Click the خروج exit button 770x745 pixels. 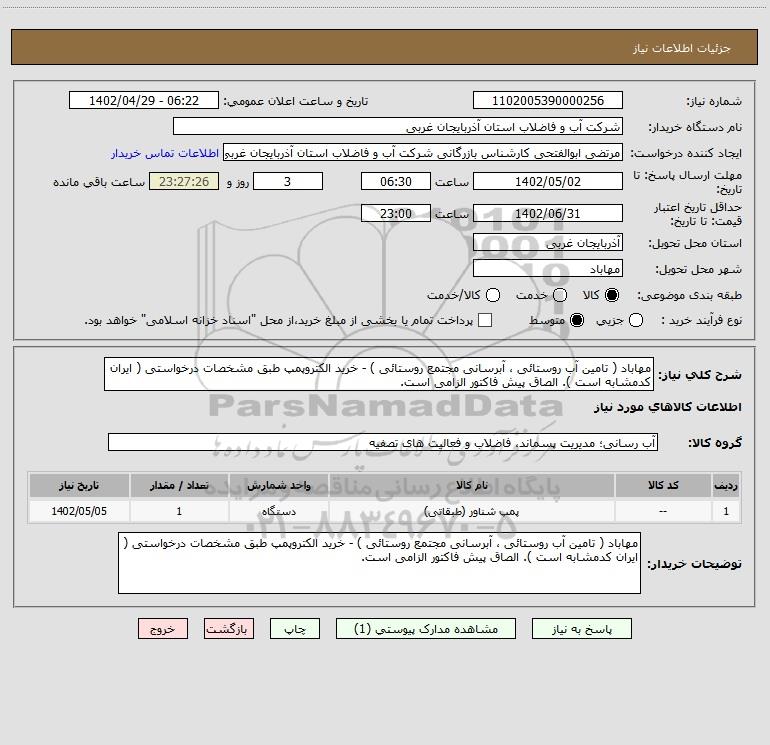(x=163, y=629)
